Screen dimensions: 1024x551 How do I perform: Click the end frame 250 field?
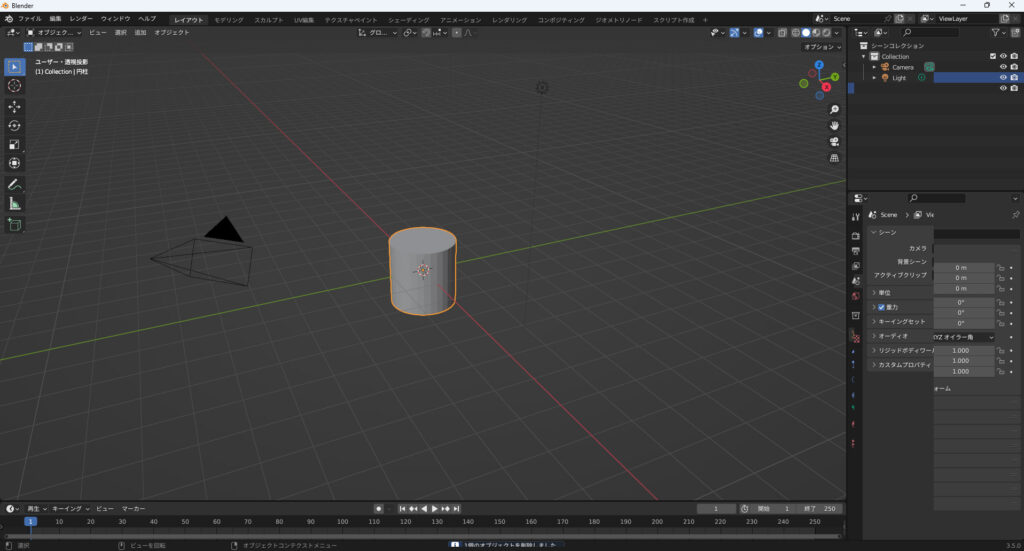click(821, 509)
